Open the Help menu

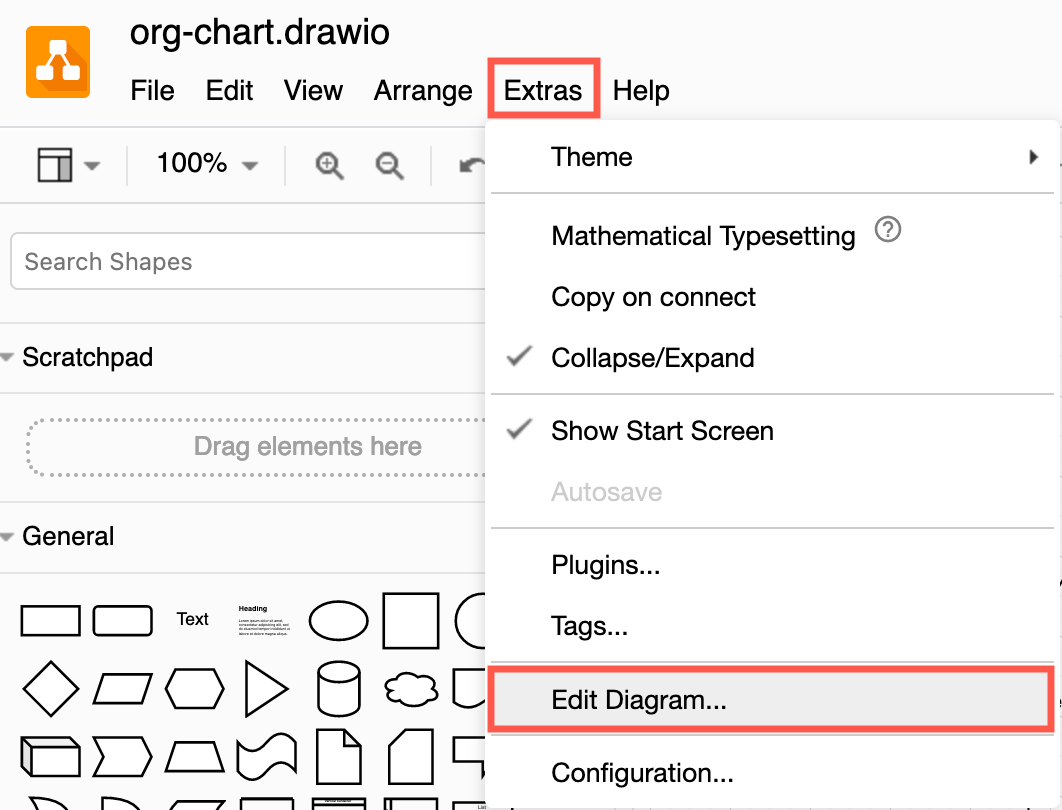pos(641,90)
